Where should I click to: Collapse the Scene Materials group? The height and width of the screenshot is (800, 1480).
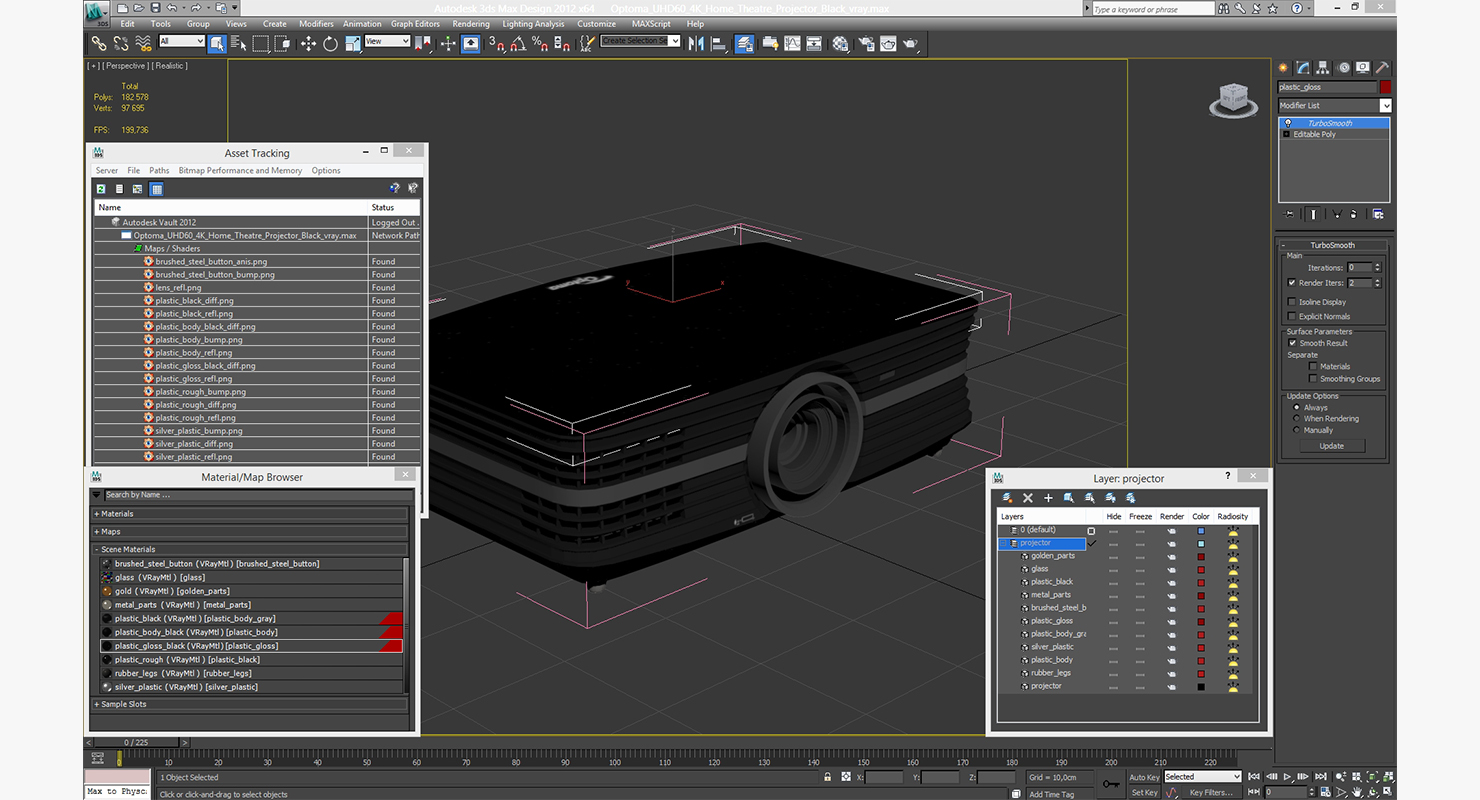point(250,549)
